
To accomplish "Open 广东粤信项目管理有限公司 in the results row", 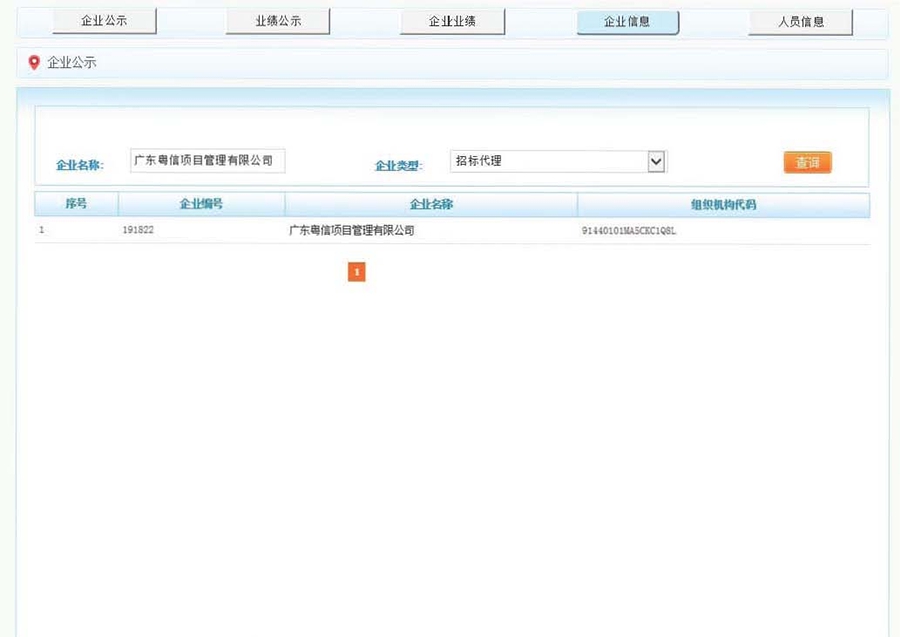I will [351, 231].
